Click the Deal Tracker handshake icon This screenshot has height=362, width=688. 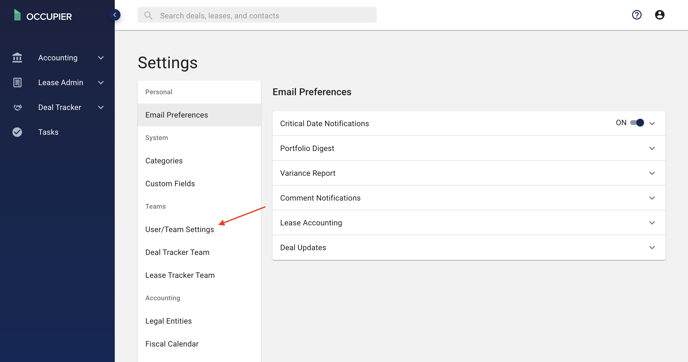point(17,108)
